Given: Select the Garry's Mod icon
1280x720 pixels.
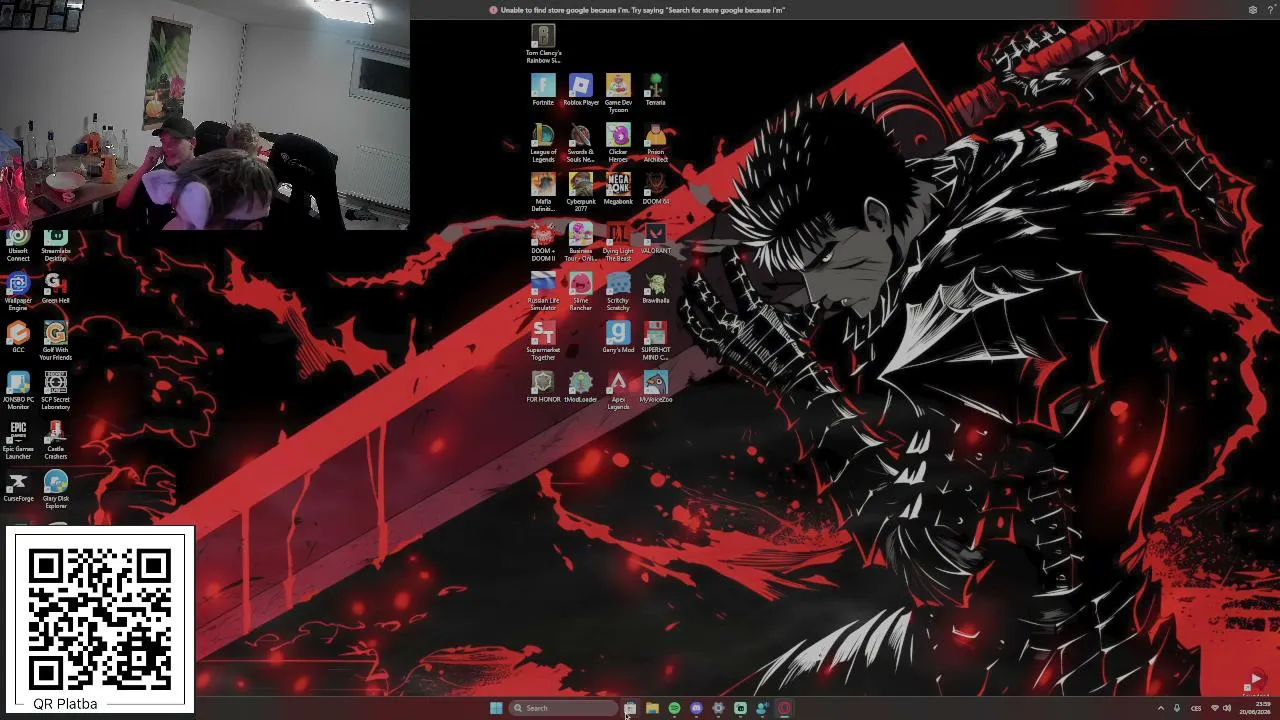Looking at the screenshot, I should tap(618, 338).
